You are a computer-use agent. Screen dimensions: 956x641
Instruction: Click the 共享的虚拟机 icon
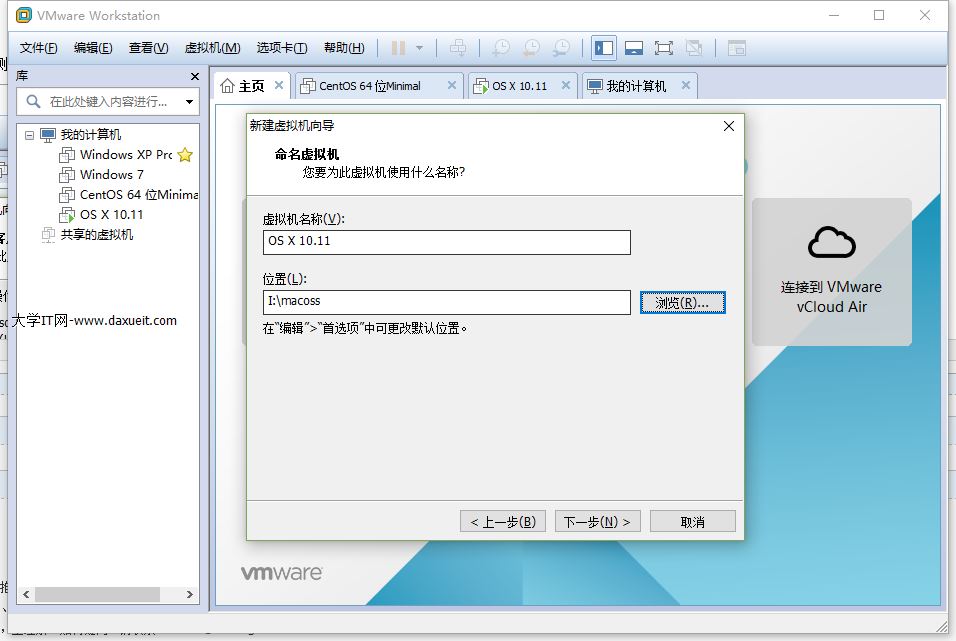tap(48, 235)
